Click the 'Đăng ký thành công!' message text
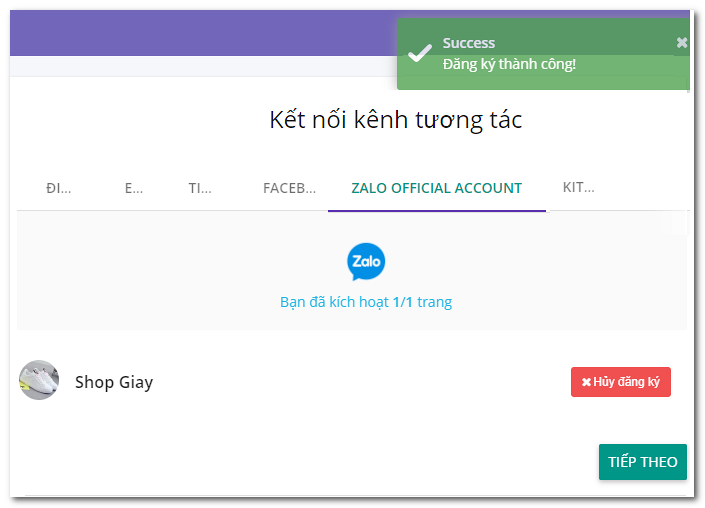 click(509, 64)
